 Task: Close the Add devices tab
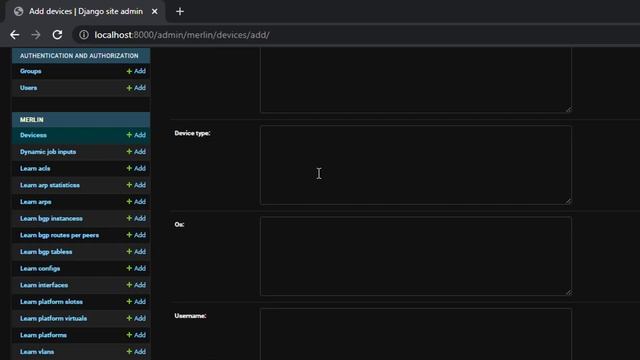click(x=154, y=11)
